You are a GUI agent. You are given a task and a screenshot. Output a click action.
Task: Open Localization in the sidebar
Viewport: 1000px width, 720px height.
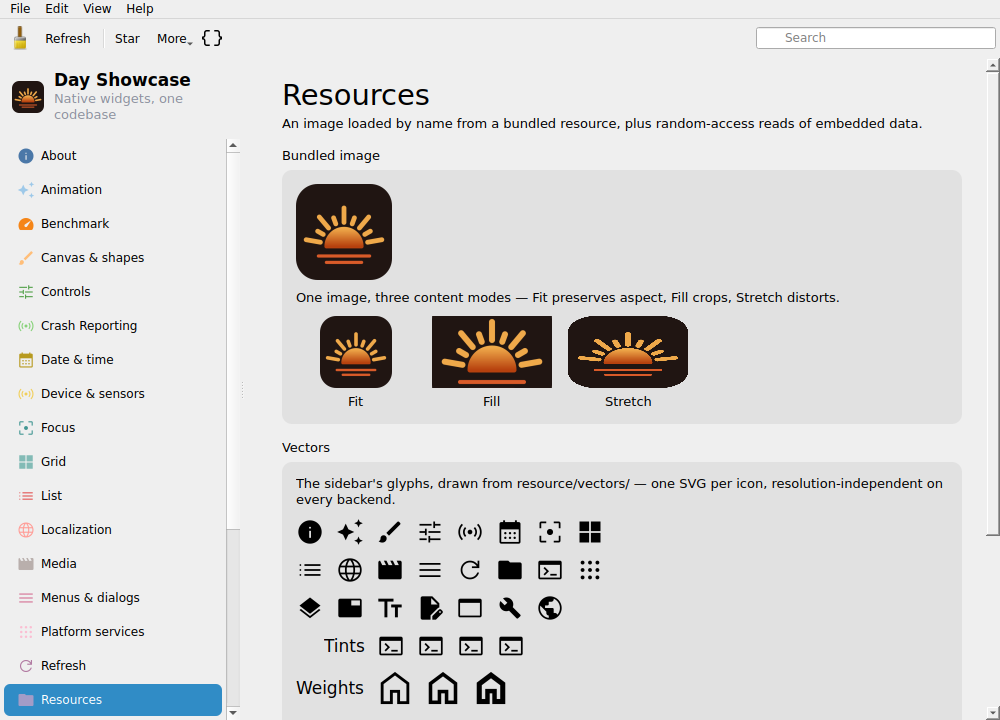tap(113, 529)
